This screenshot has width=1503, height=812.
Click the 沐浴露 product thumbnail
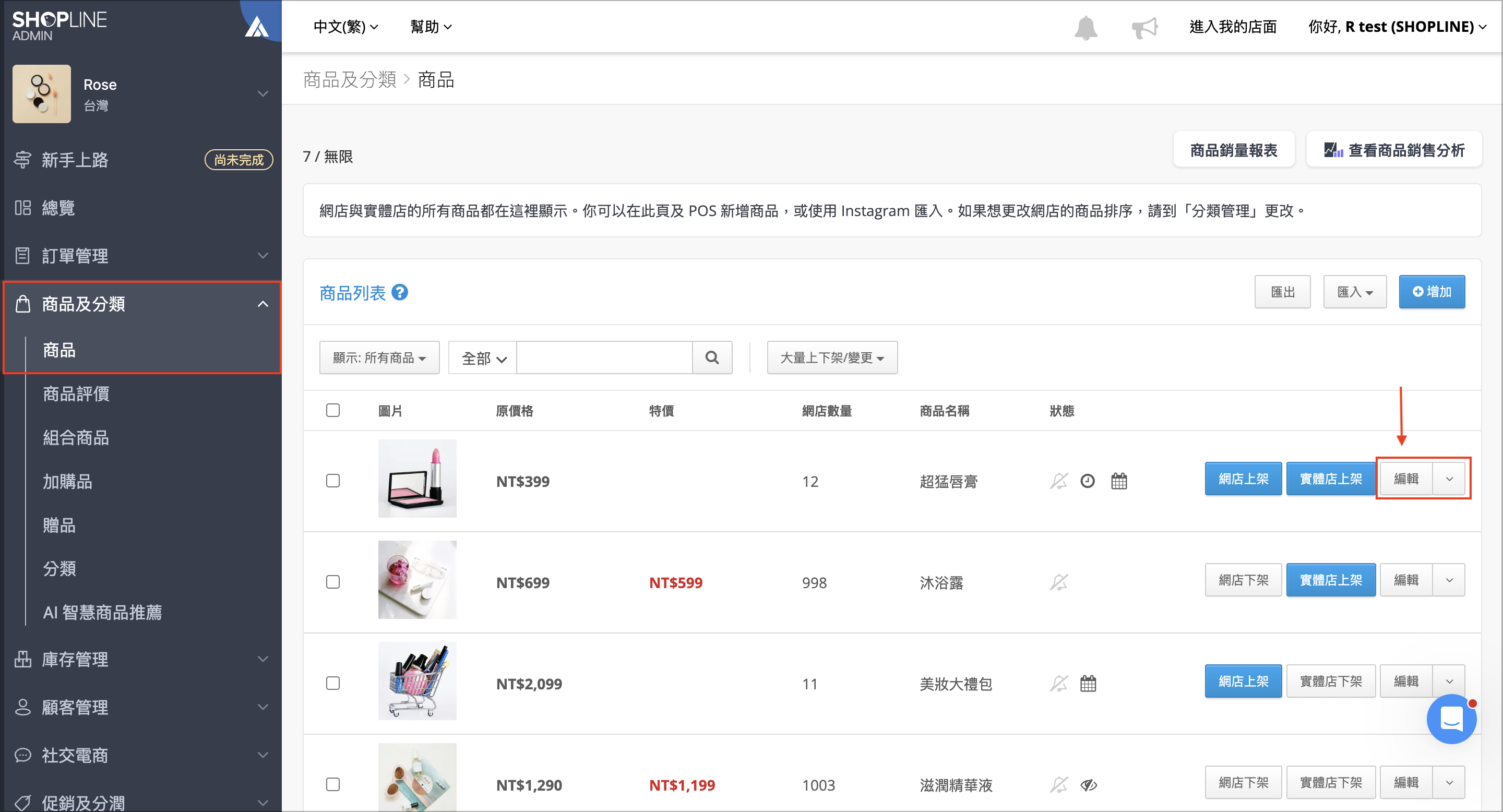pos(417,580)
